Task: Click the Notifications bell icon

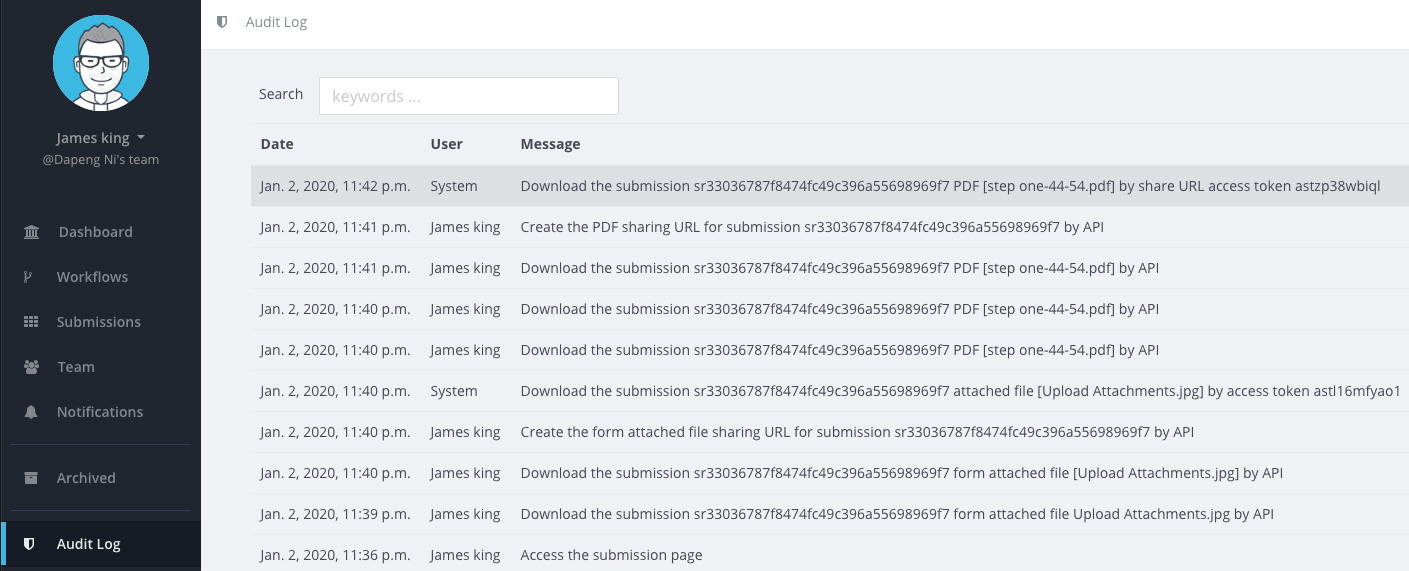Action: coord(31,412)
